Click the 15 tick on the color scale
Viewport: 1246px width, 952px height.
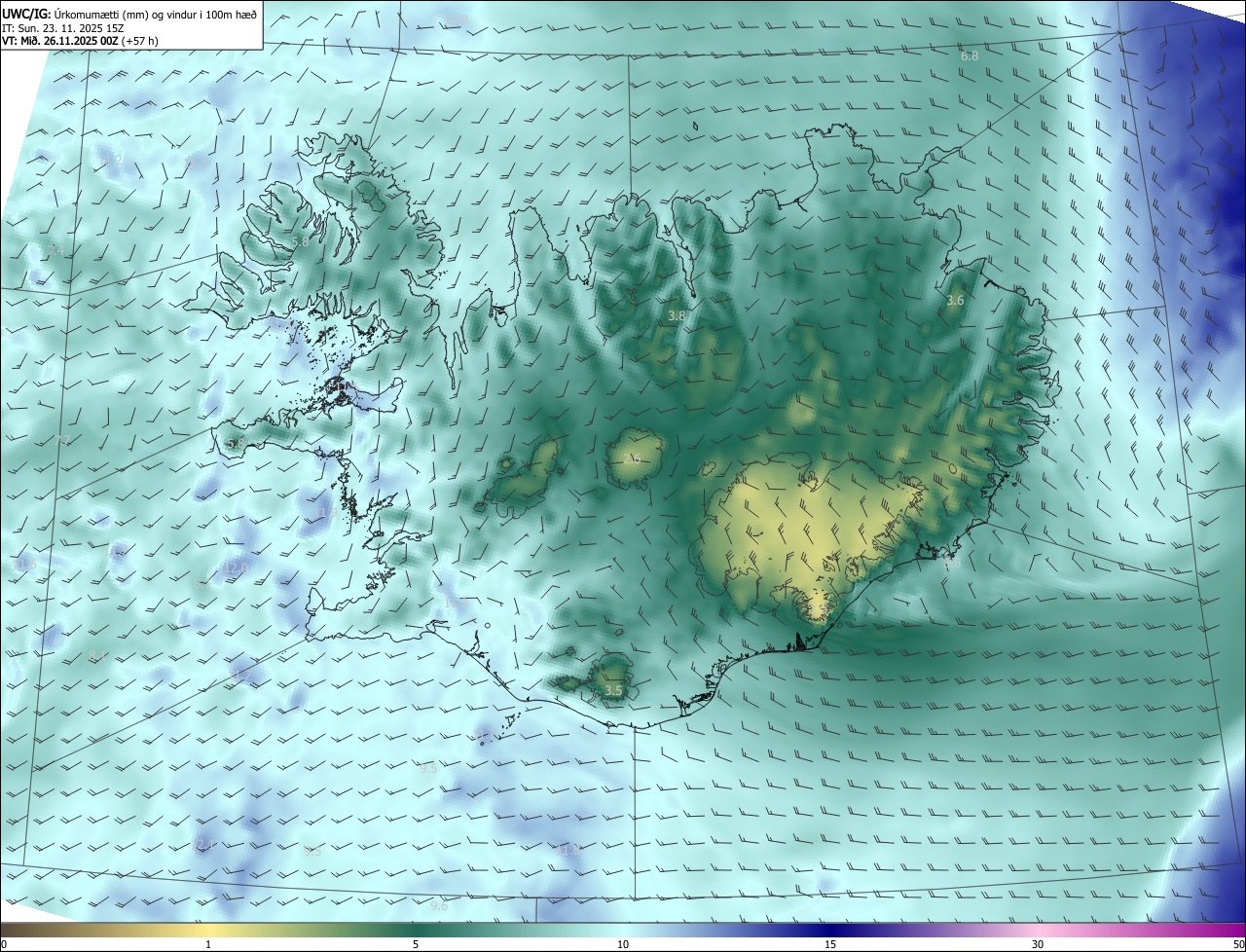click(x=830, y=944)
